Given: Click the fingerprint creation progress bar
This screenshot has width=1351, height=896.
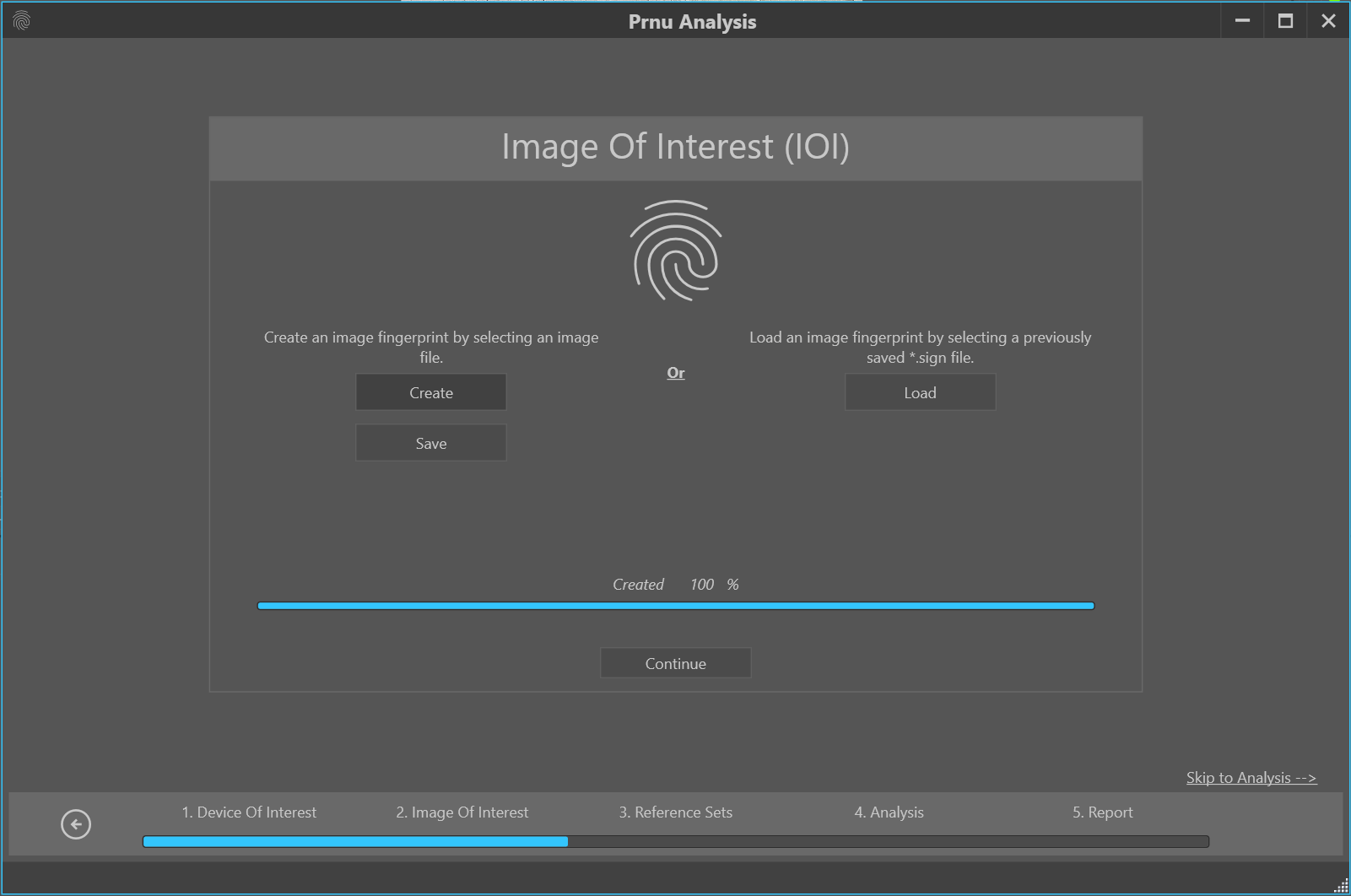Looking at the screenshot, I should point(676,606).
